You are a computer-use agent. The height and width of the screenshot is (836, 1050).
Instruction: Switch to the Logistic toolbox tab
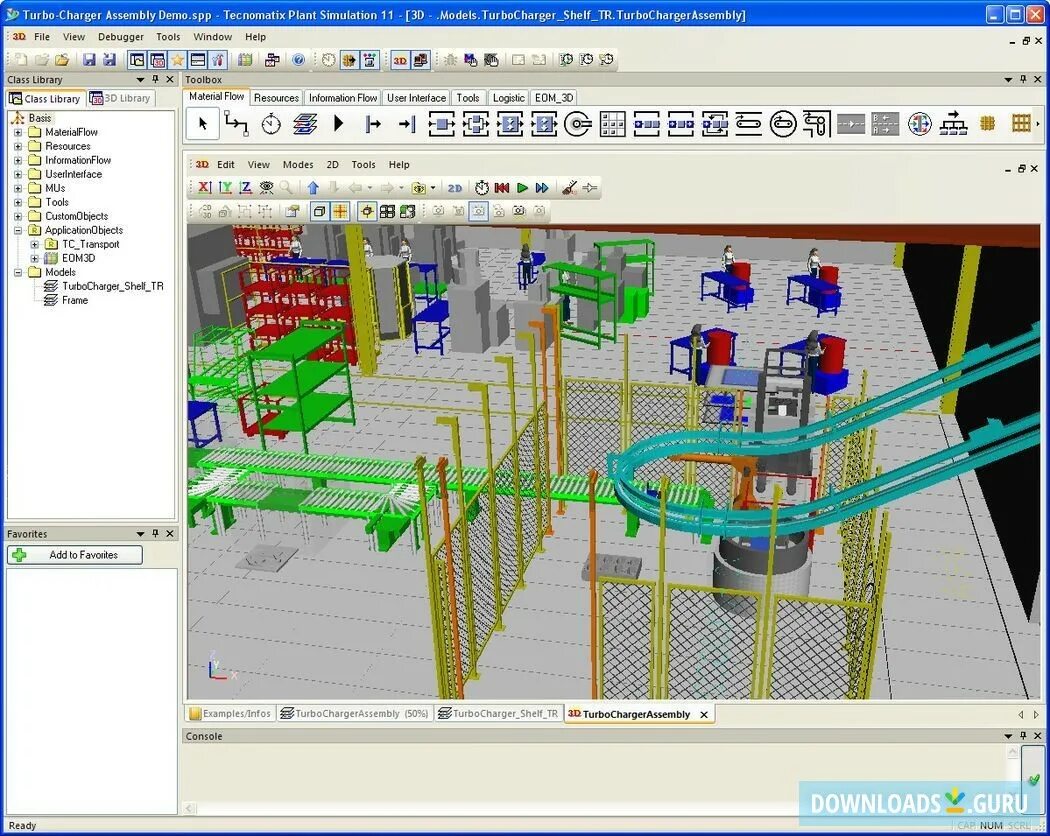click(x=508, y=98)
